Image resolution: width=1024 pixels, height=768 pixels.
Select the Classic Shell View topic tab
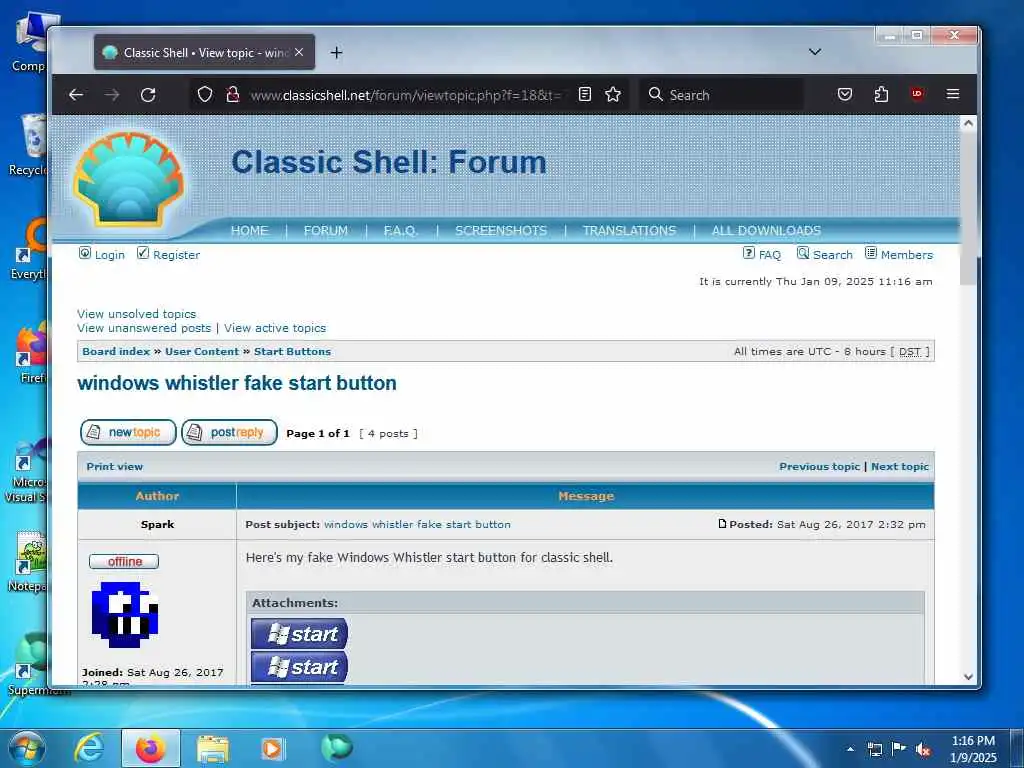coord(204,52)
